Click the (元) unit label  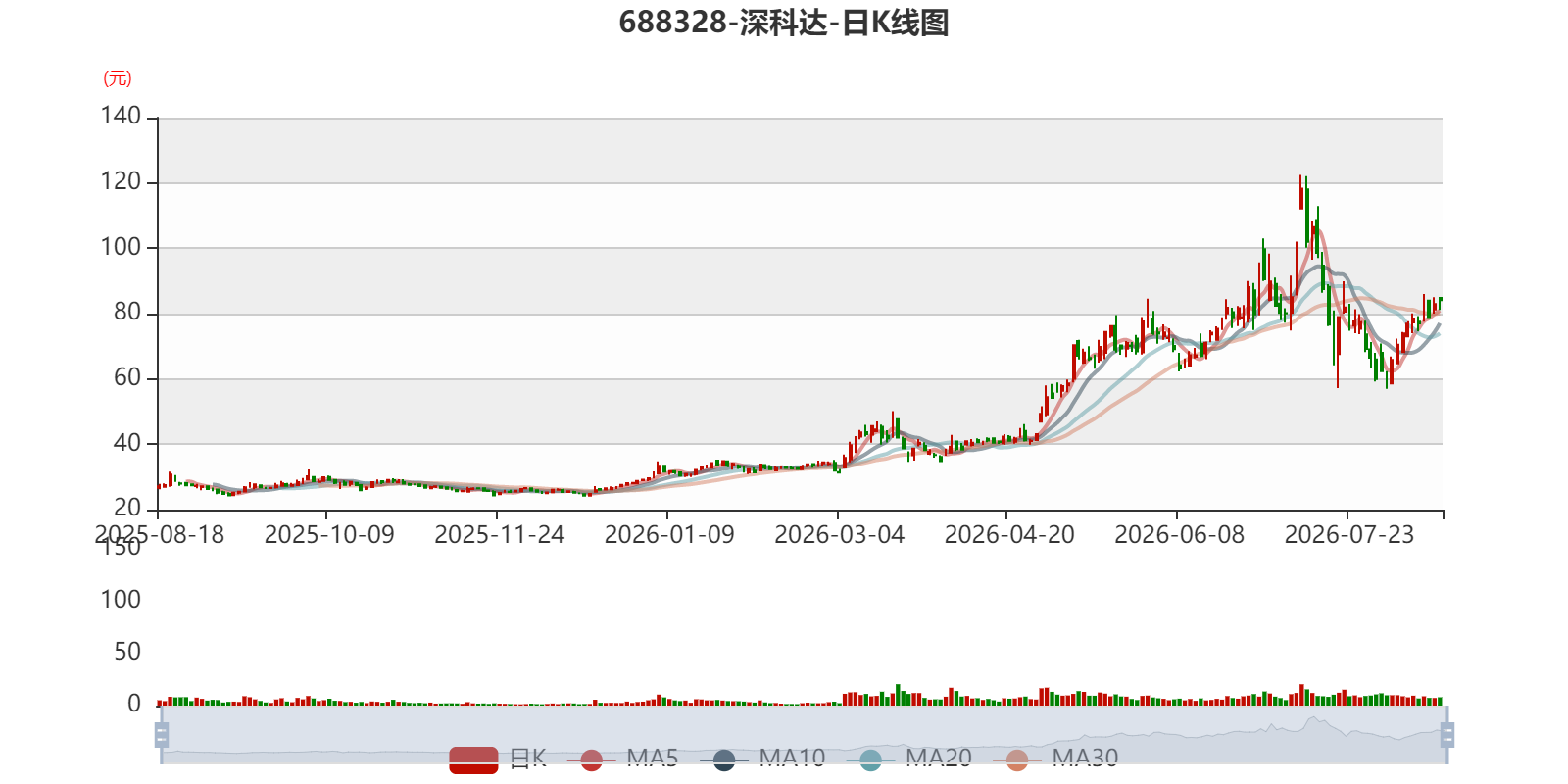tap(118, 78)
